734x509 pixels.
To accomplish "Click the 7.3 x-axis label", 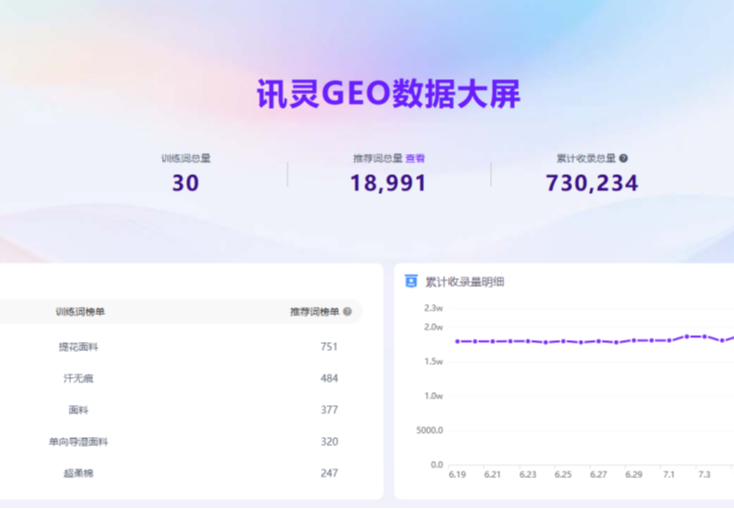I will coord(704,474).
